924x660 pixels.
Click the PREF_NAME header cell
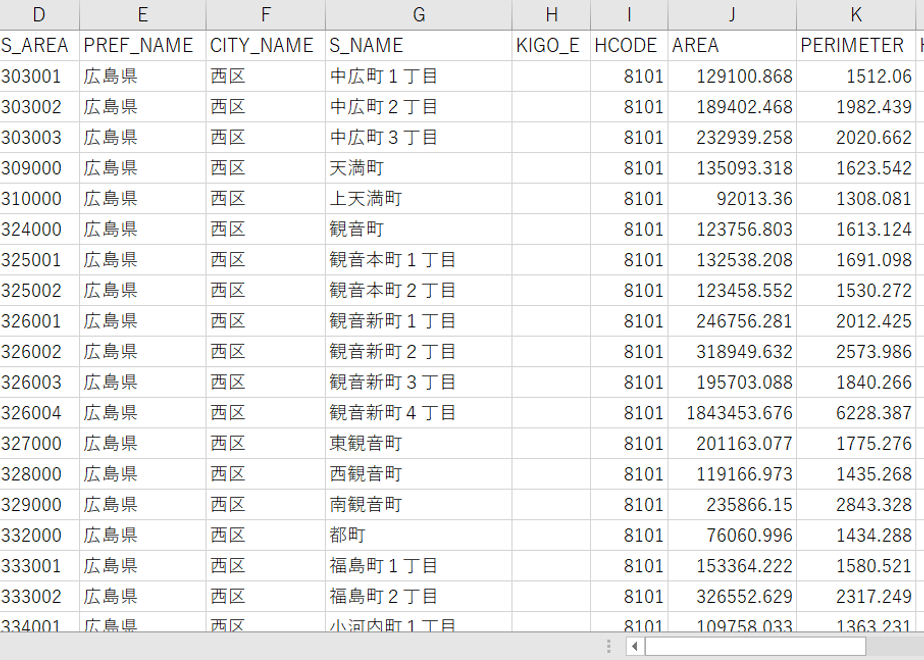pos(143,45)
